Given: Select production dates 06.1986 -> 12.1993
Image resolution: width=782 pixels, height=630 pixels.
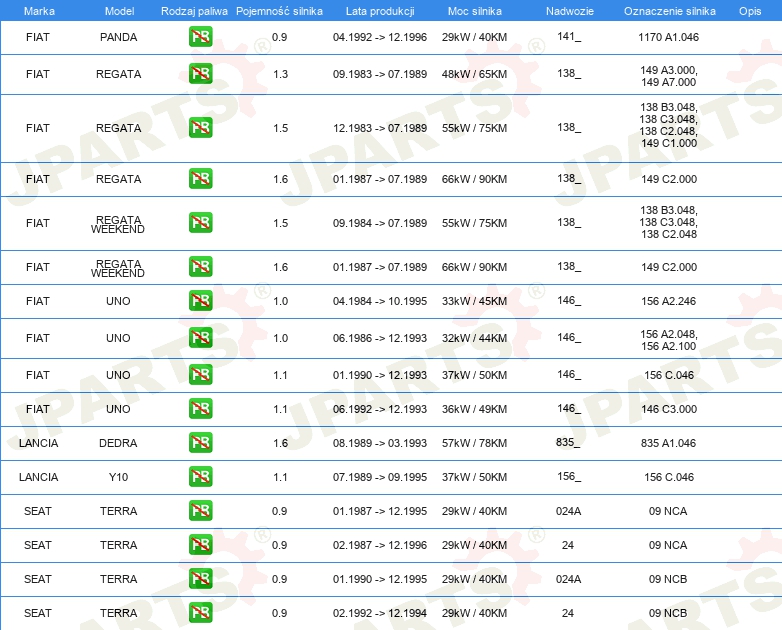Looking at the screenshot, I should click(380, 338).
